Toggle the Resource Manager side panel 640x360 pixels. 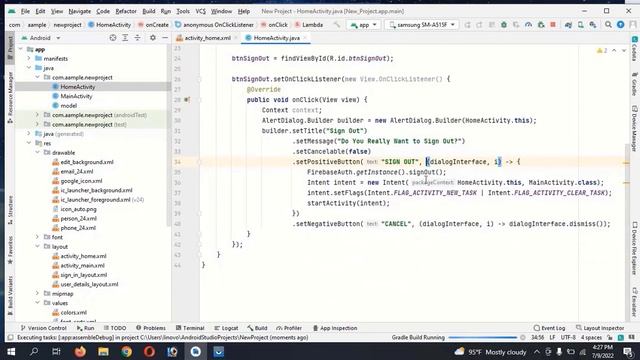(10, 97)
